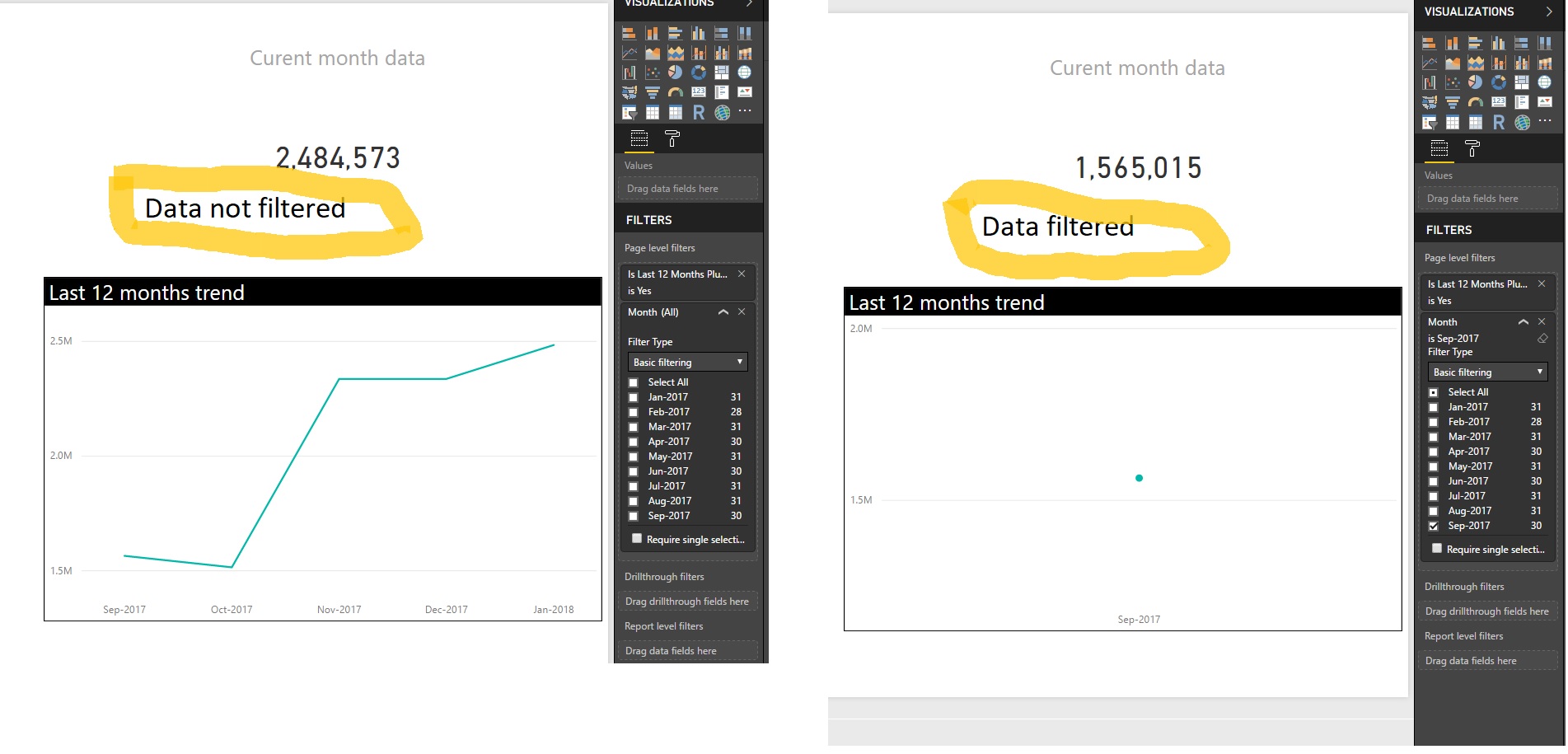Select the donut chart visual in the left Visualizations pane

pos(699,73)
